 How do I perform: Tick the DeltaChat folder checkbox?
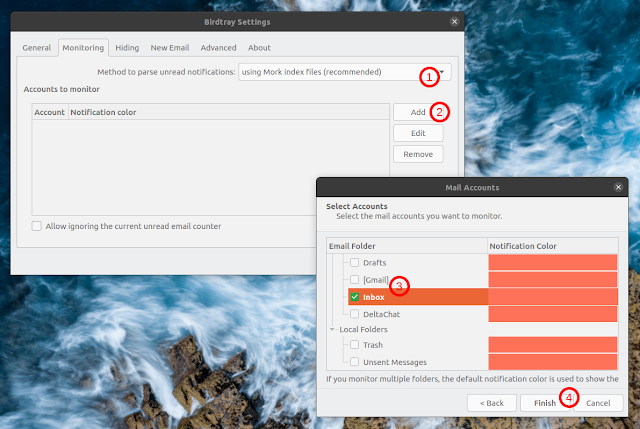click(x=355, y=314)
